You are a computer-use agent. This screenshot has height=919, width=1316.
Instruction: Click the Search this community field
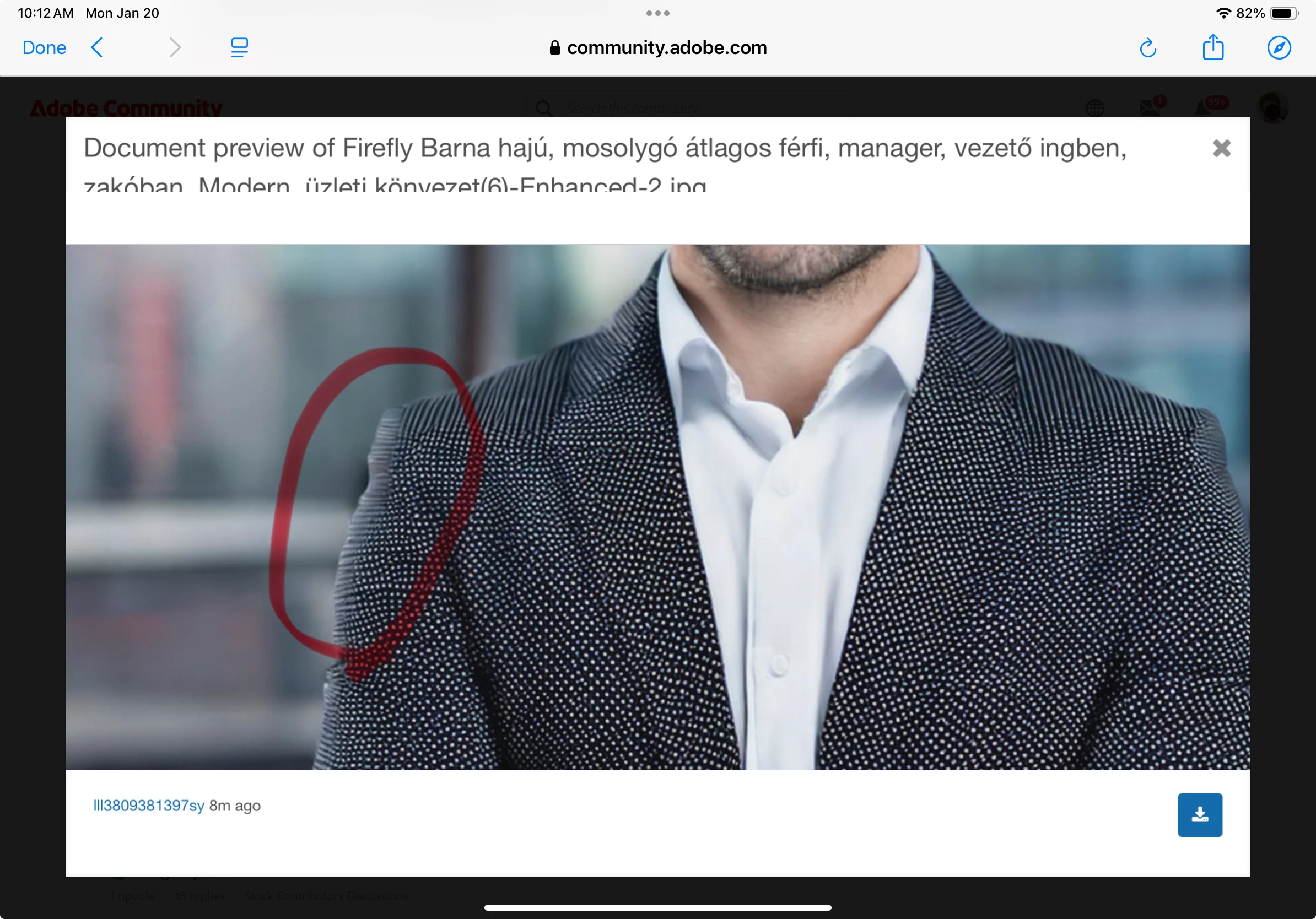point(632,109)
